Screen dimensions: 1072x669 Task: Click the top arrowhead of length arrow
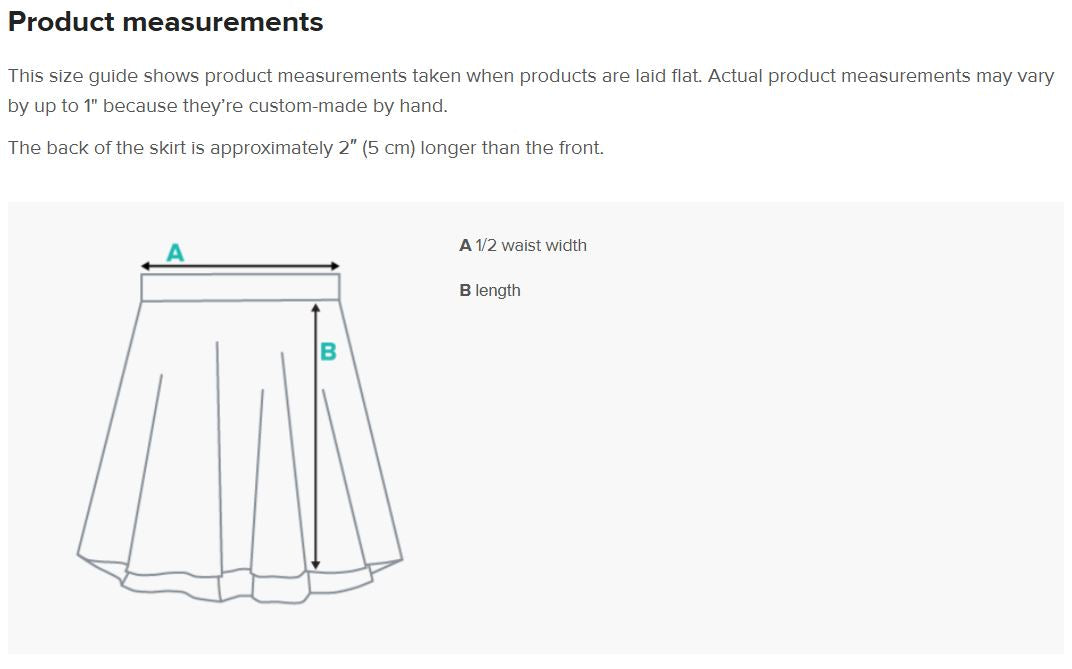point(315,308)
